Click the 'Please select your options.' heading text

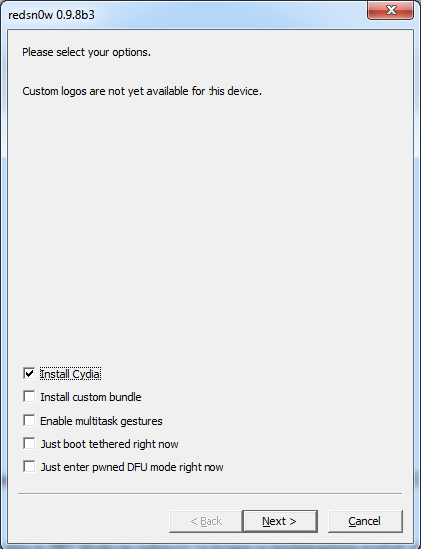pos(87,52)
